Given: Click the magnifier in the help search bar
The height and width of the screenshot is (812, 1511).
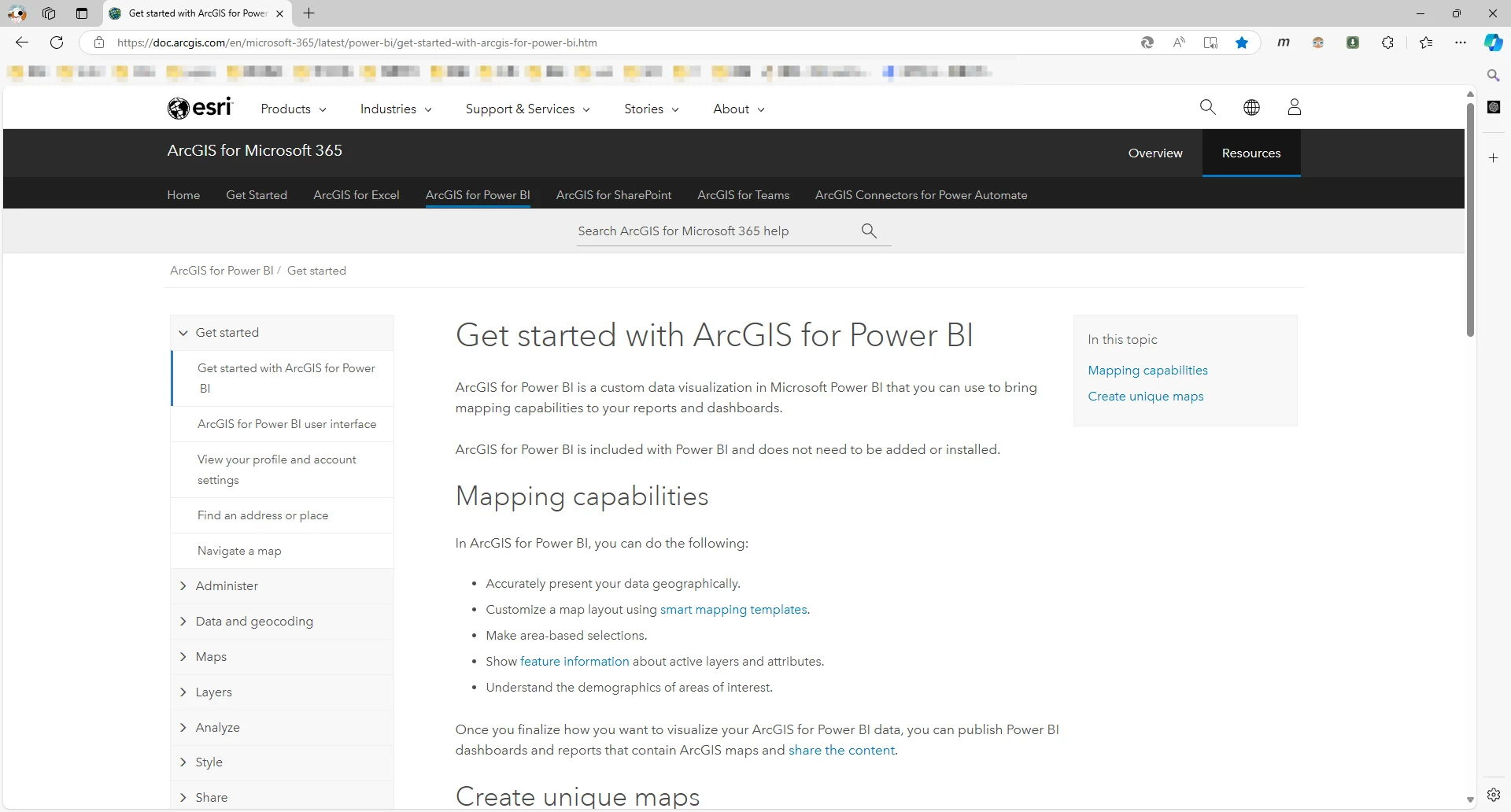Looking at the screenshot, I should [868, 231].
